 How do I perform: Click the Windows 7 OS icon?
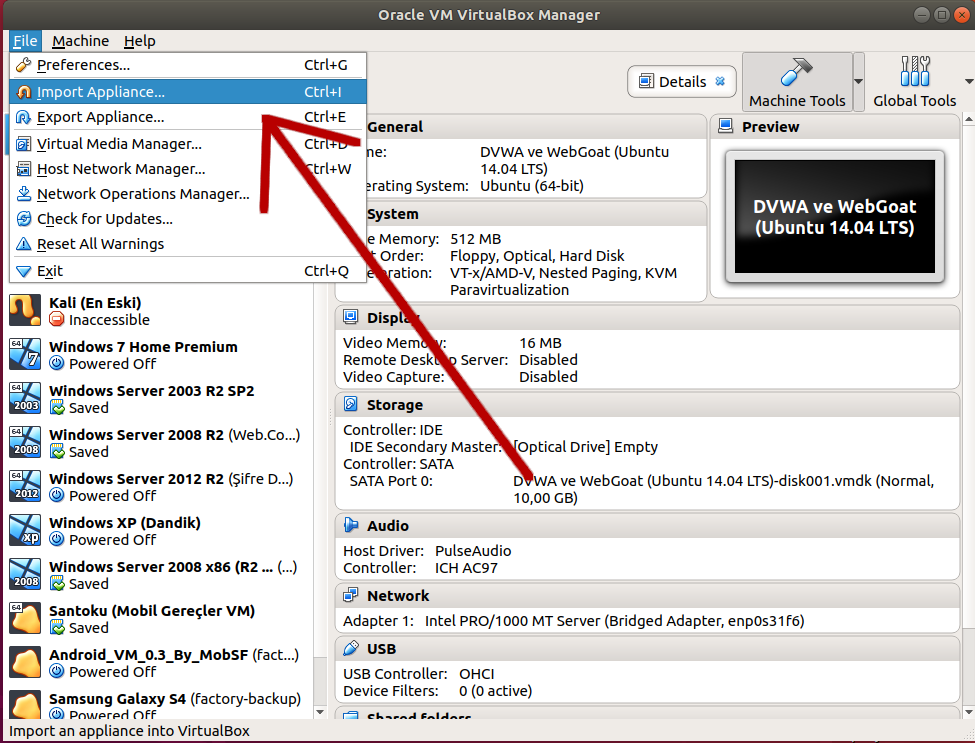click(x=25, y=354)
